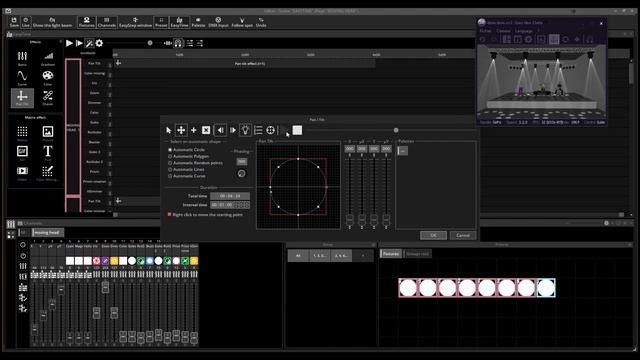Click the Cancel button in Pan/Tilt dialog
640x360 pixels.
tap(463, 236)
